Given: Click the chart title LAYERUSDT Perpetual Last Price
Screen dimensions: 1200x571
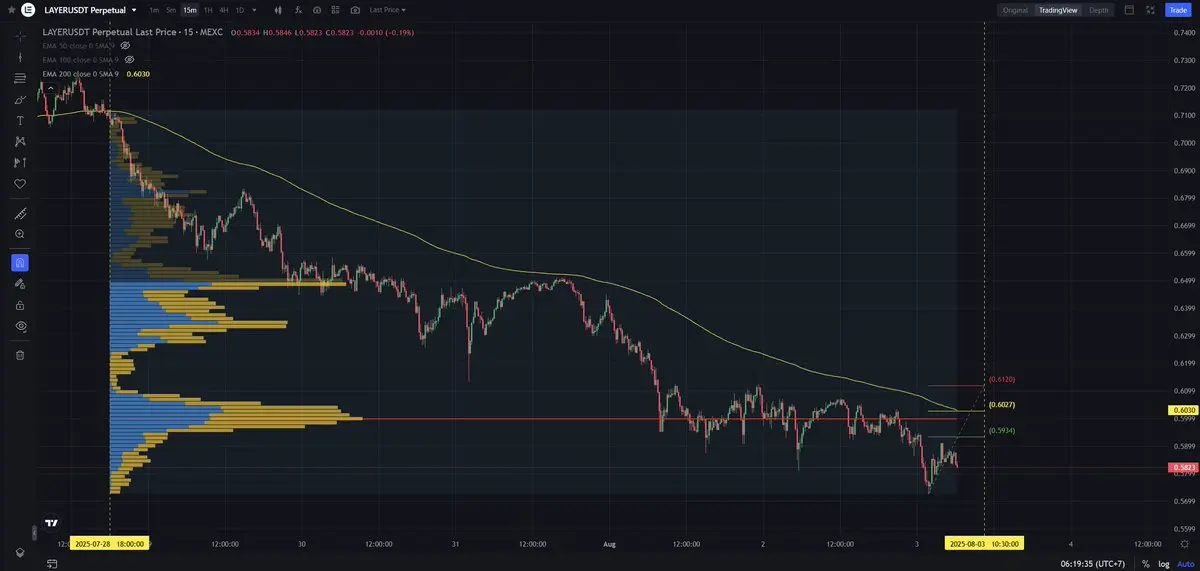Looking at the screenshot, I should pyautogui.click(x=118, y=32).
